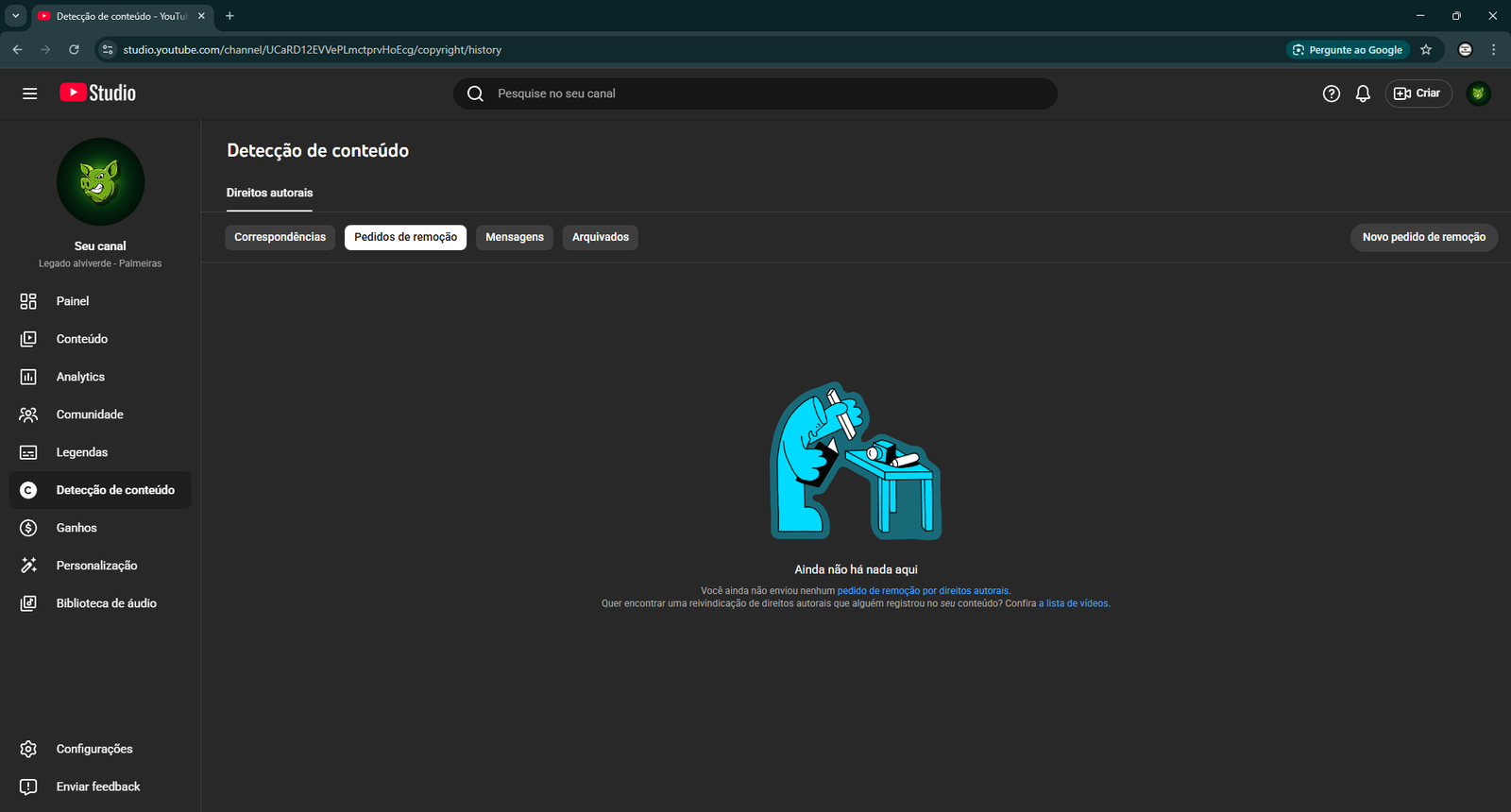Close the Detecção de conteúdo browser tab
1511x812 pixels.
click(x=201, y=16)
